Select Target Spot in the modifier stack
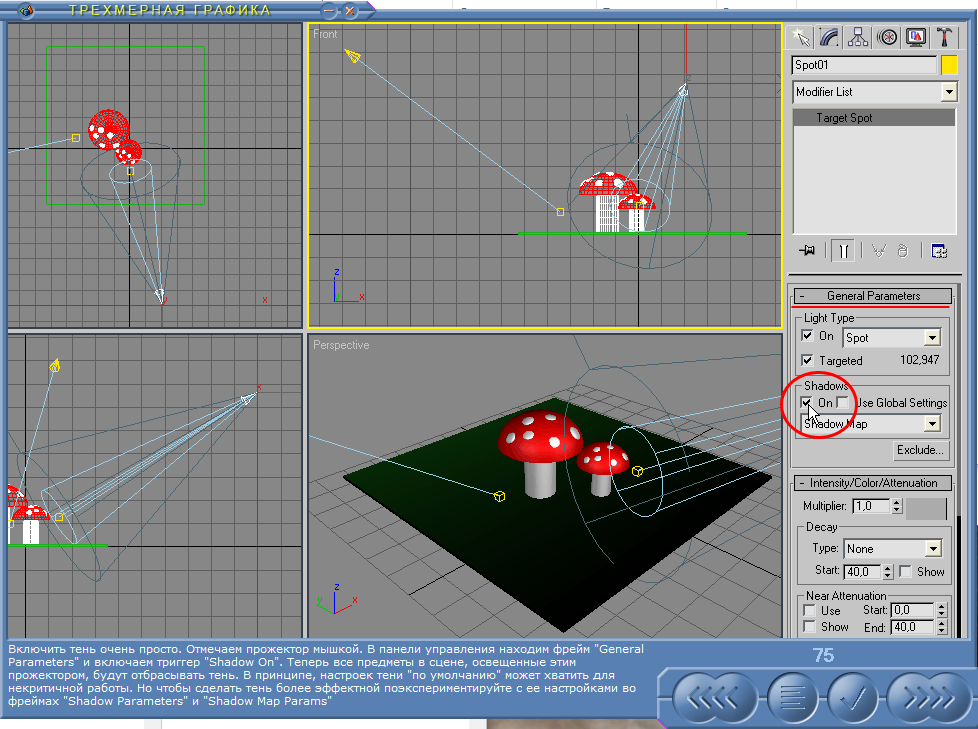The width and height of the screenshot is (978, 729). tap(874, 118)
